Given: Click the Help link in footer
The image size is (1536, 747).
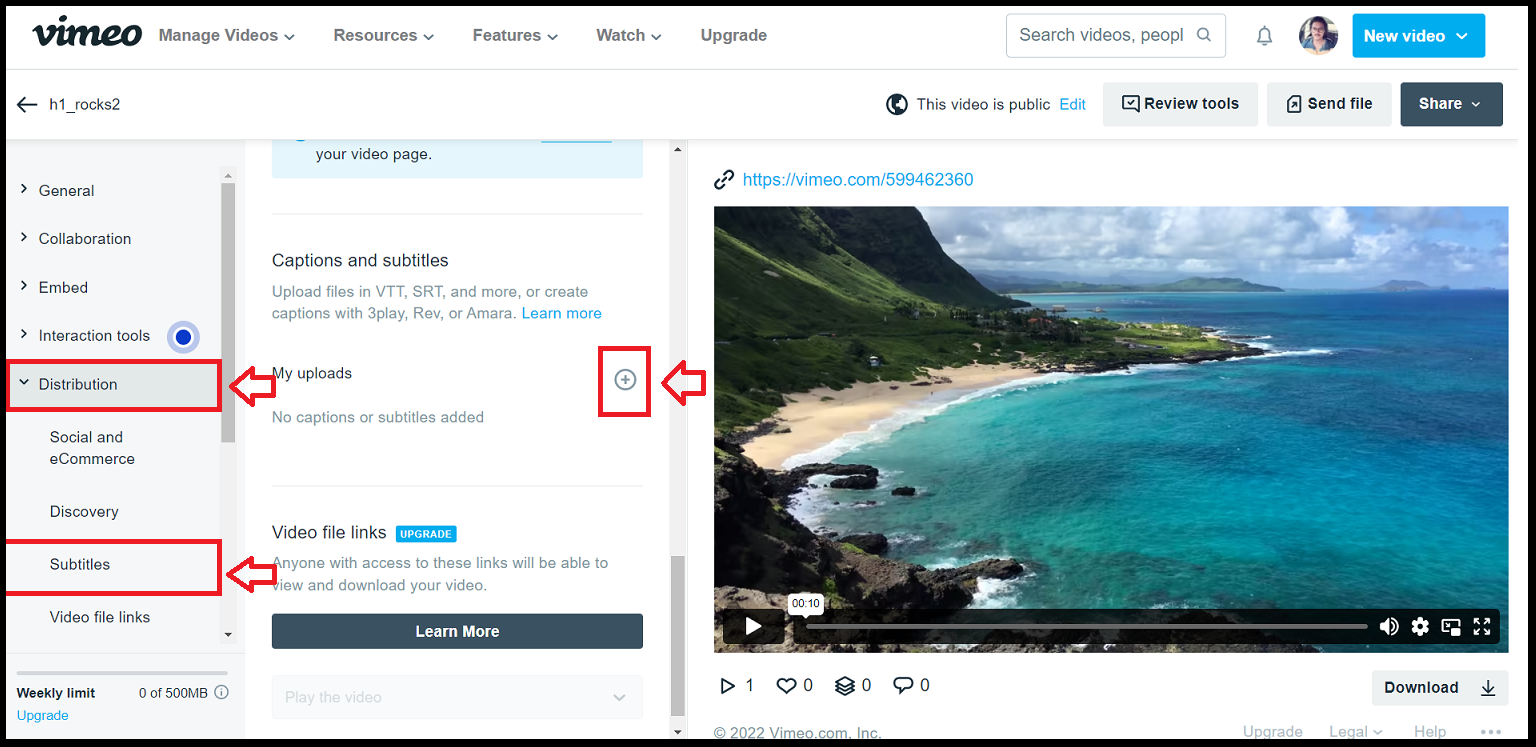Looking at the screenshot, I should (1430, 732).
